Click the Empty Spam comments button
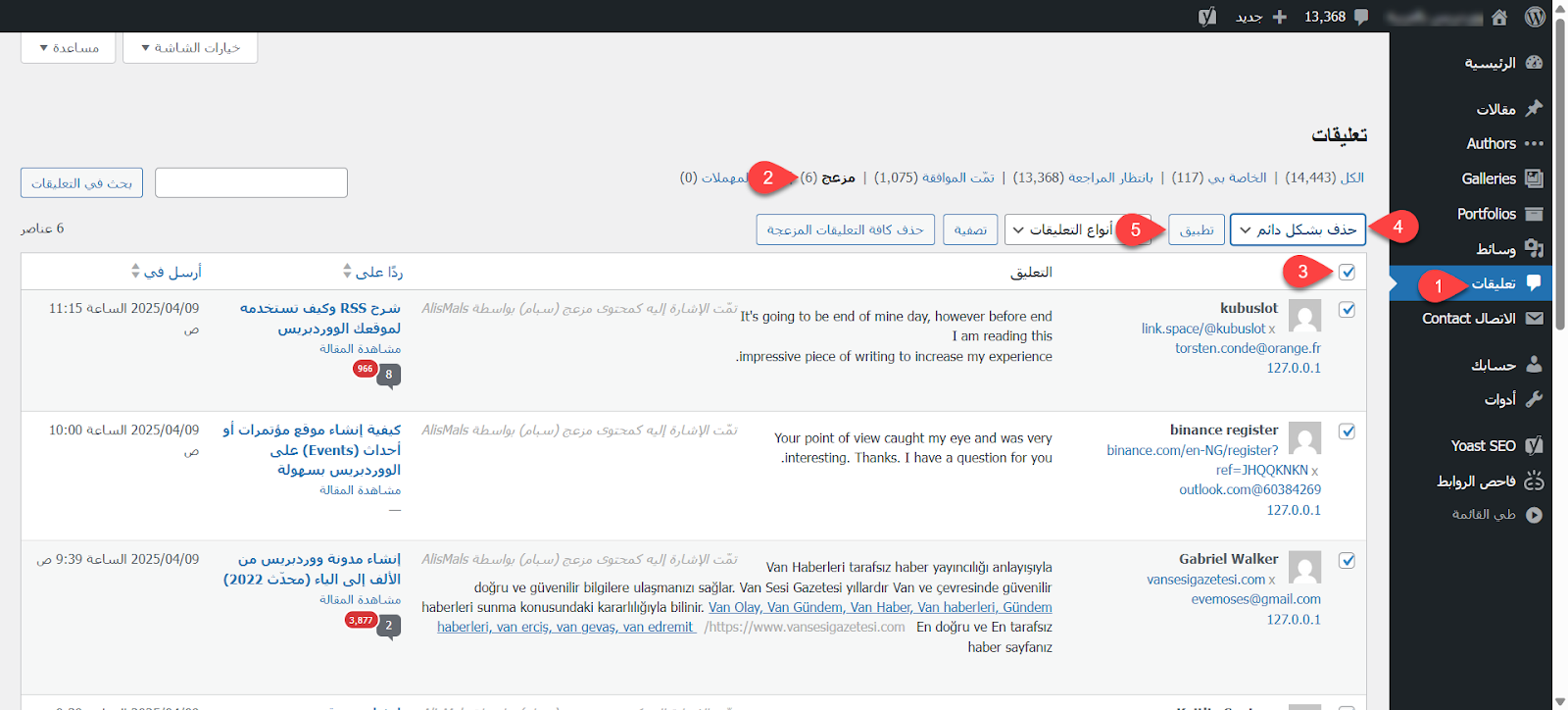 tap(845, 229)
